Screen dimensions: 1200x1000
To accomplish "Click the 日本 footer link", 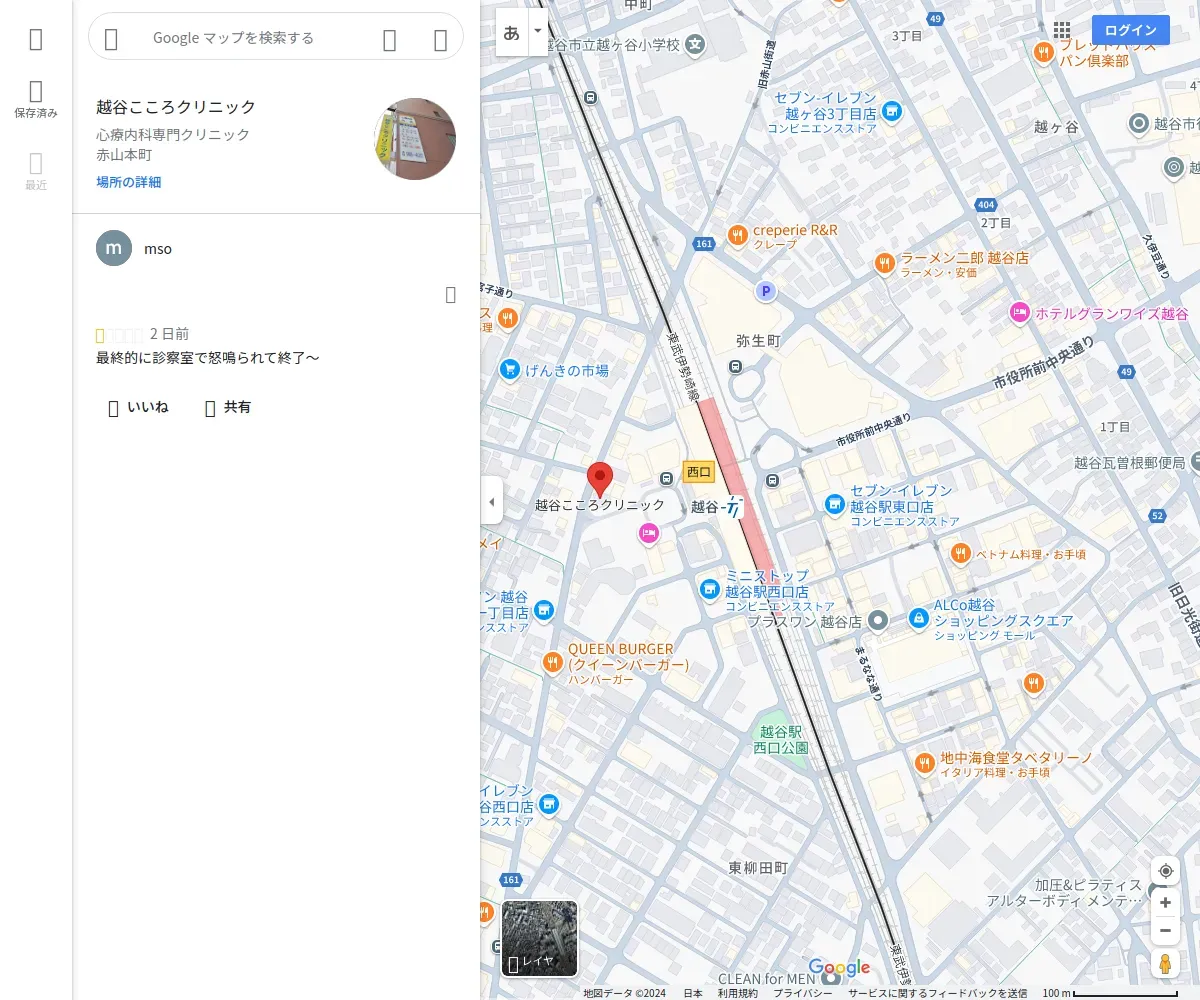I will (x=693, y=993).
